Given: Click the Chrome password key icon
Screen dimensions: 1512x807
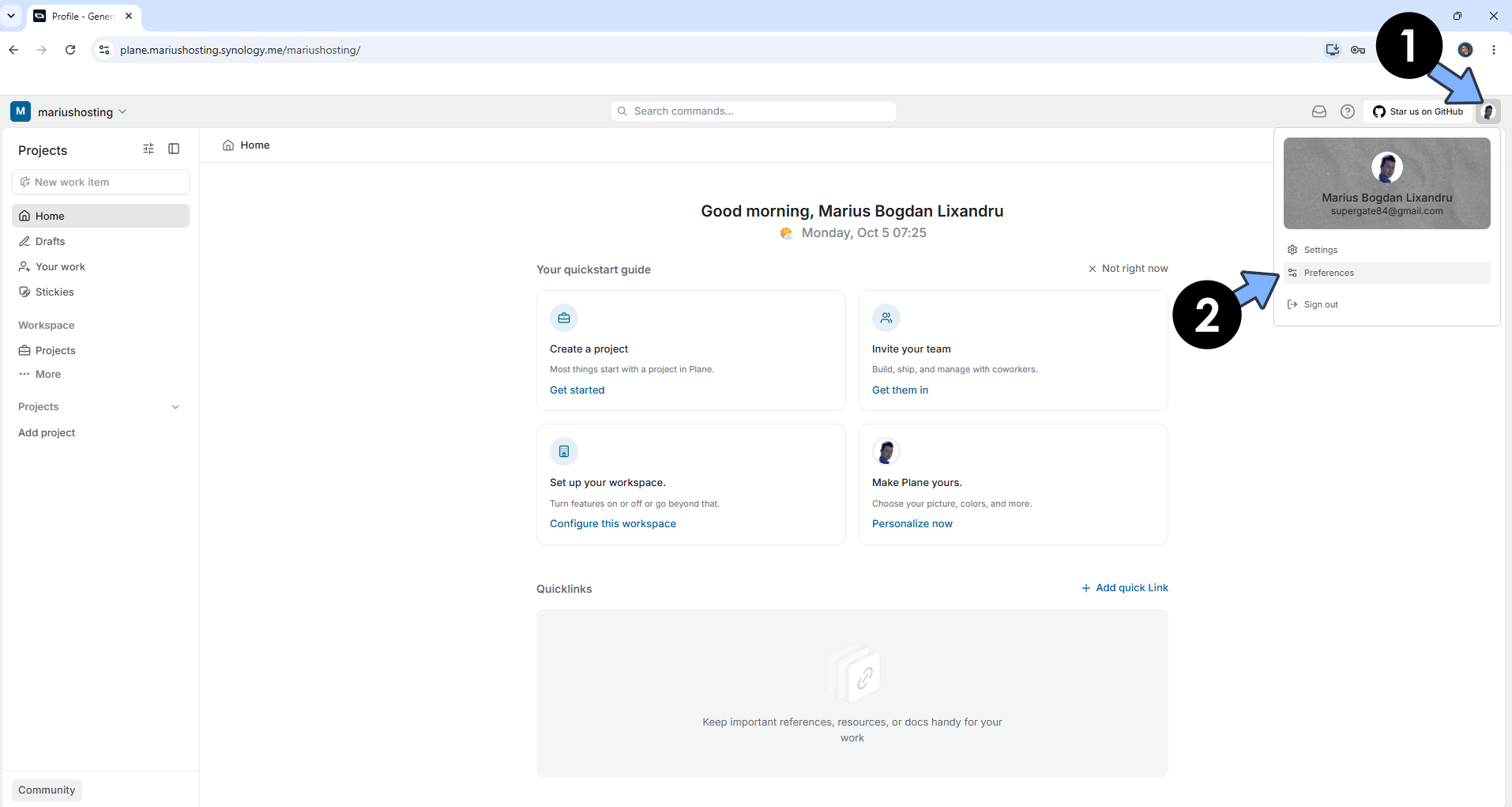Looking at the screenshot, I should 1358,50.
